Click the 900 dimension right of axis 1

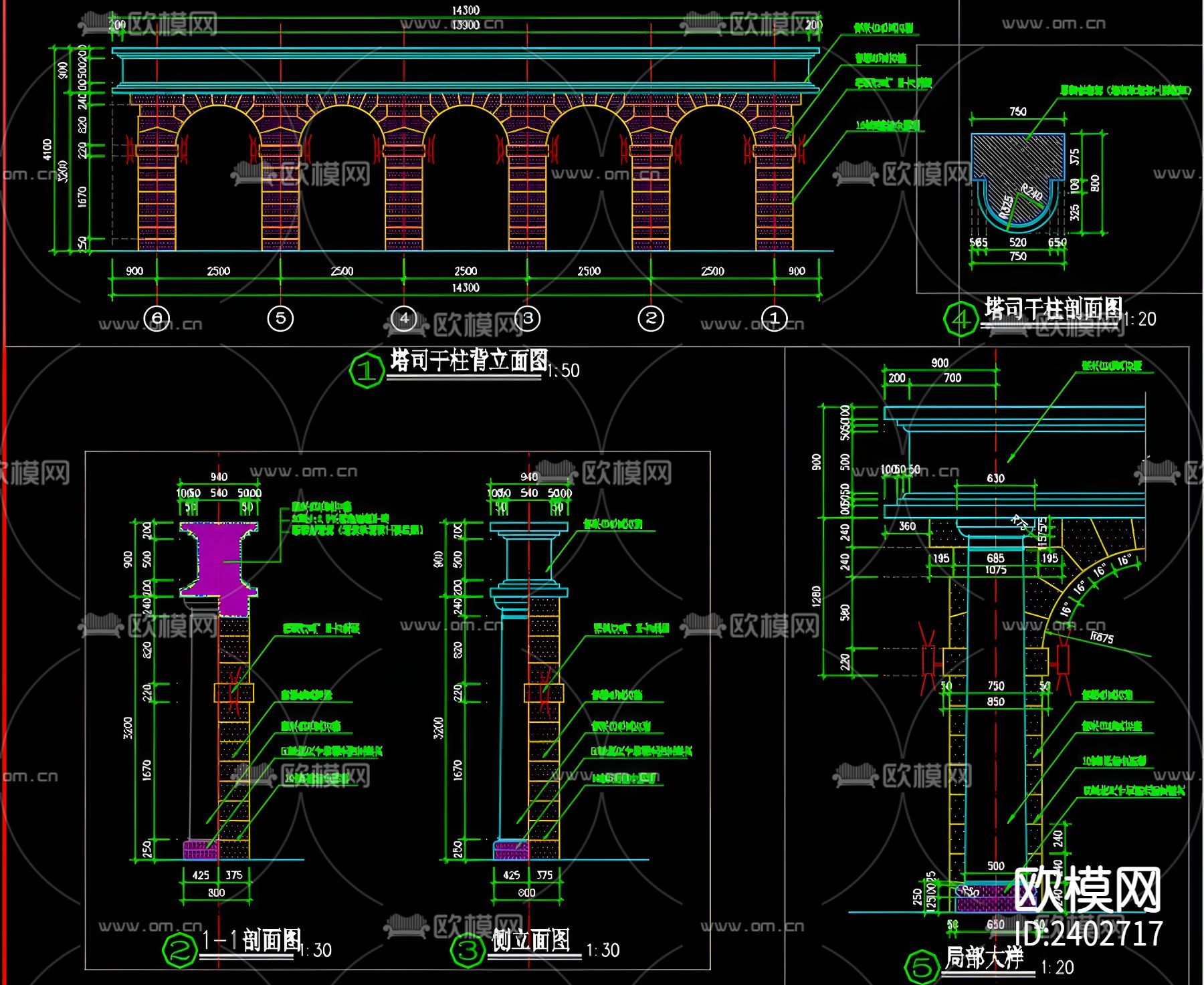(x=797, y=271)
